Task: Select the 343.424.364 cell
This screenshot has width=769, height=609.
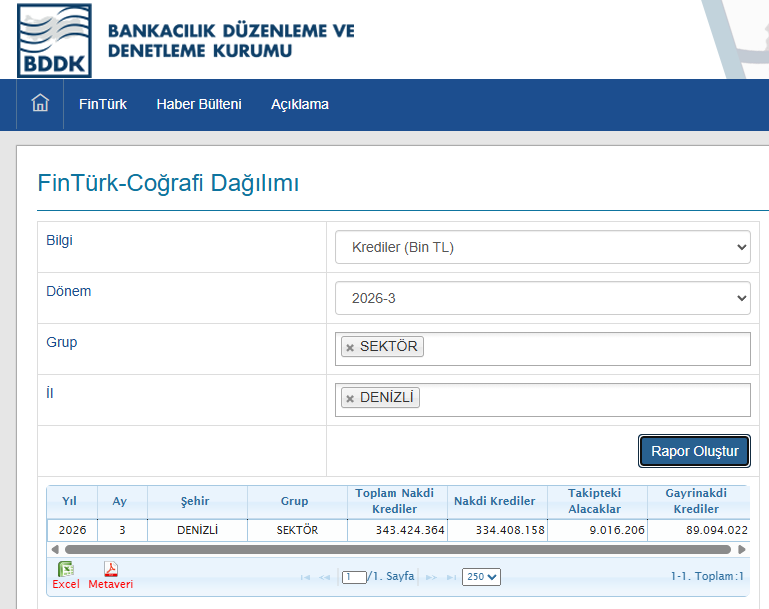Action: [x=397, y=530]
